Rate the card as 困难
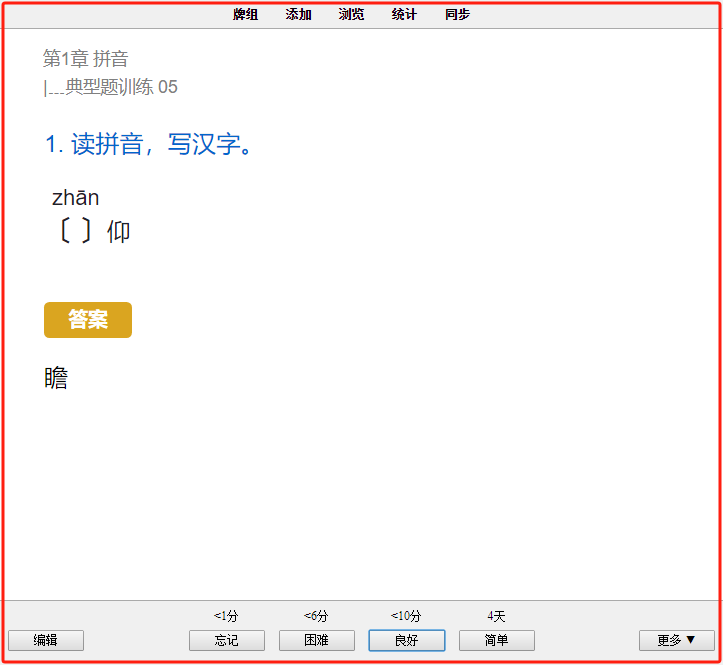 pos(317,640)
